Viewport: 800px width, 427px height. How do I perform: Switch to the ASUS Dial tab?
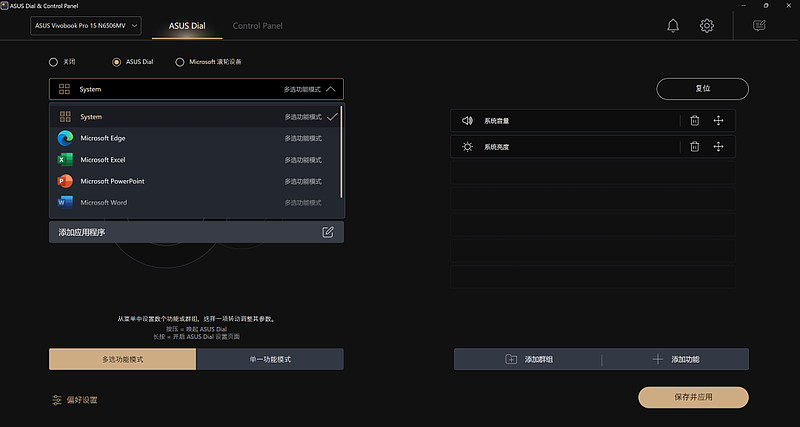[x=187, y=26]
